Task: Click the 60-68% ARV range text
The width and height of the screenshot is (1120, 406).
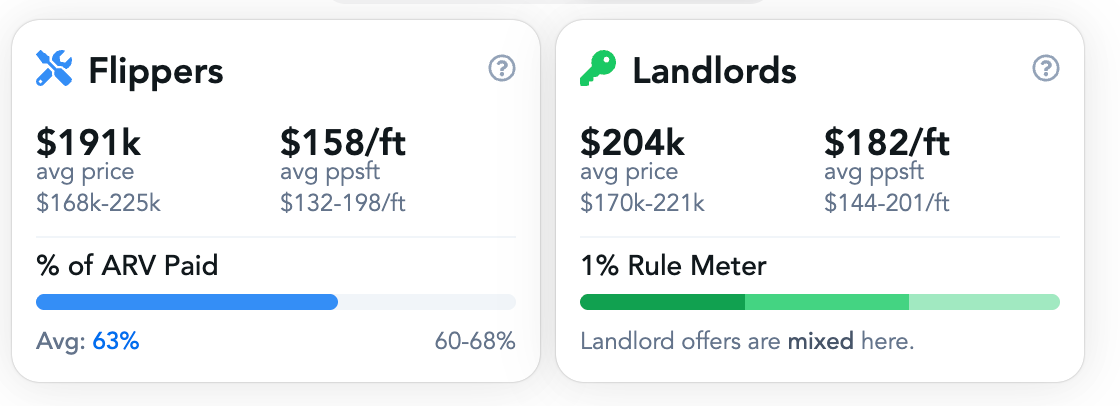Action: (475, 341)
